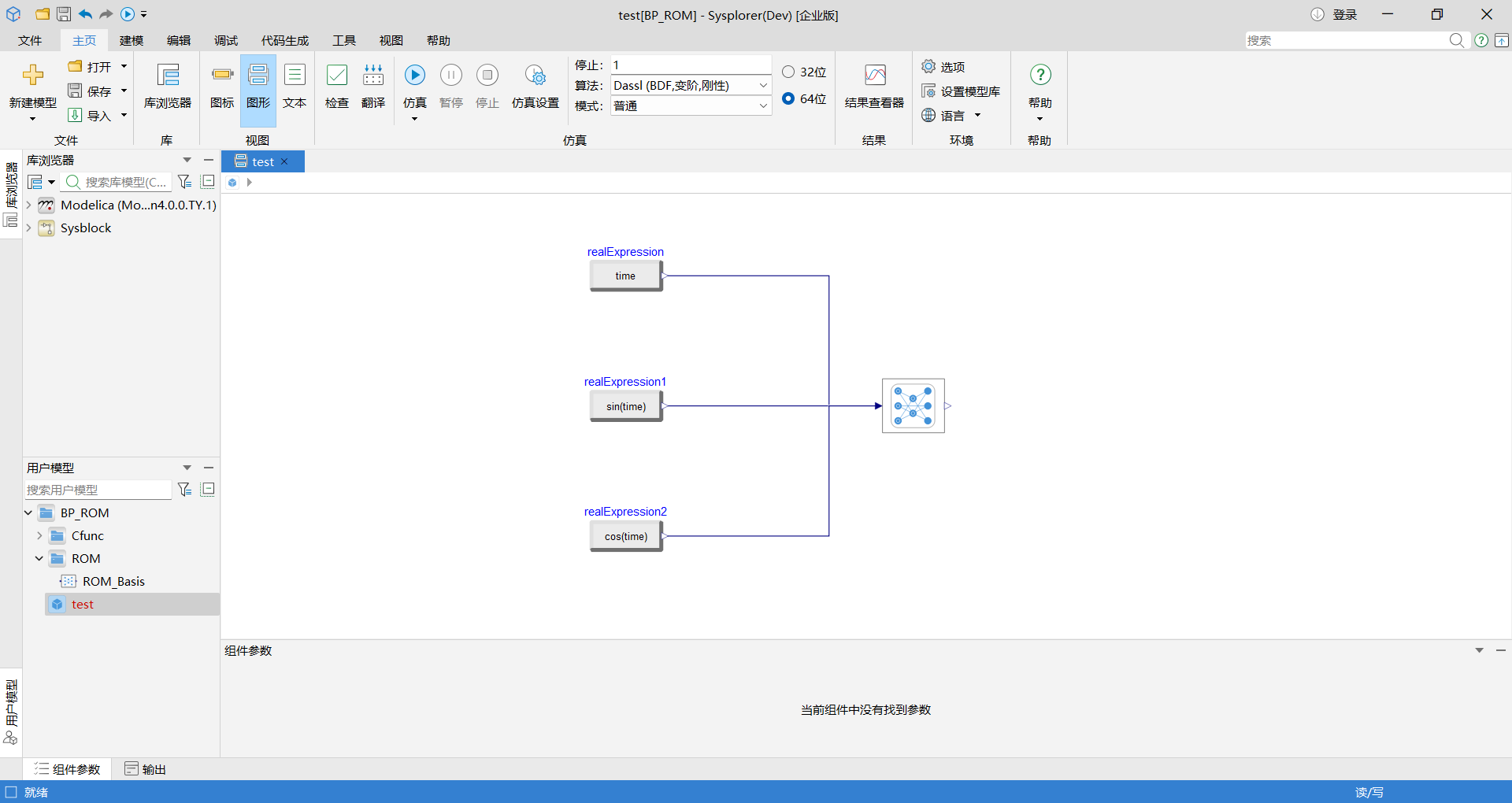Switch to the 输出 bottom tab

[x=146, y=769]
